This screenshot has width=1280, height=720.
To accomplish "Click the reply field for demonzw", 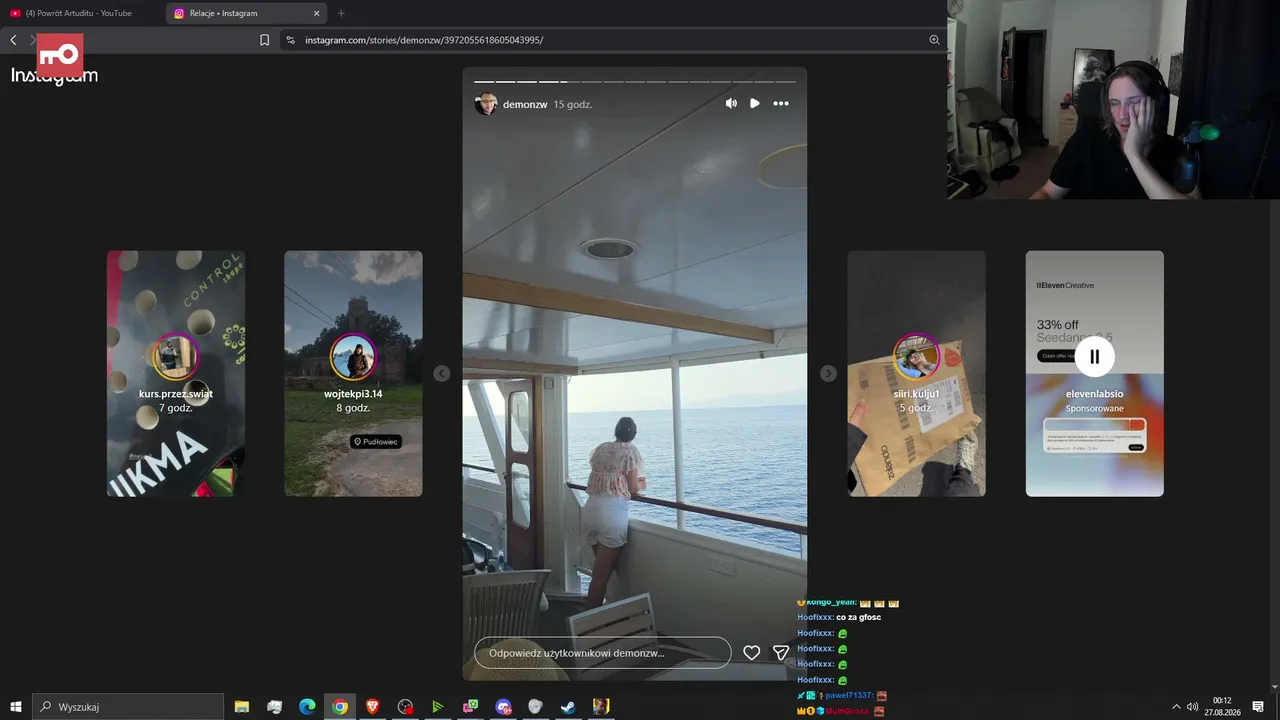I will click(x=603, y=653).
